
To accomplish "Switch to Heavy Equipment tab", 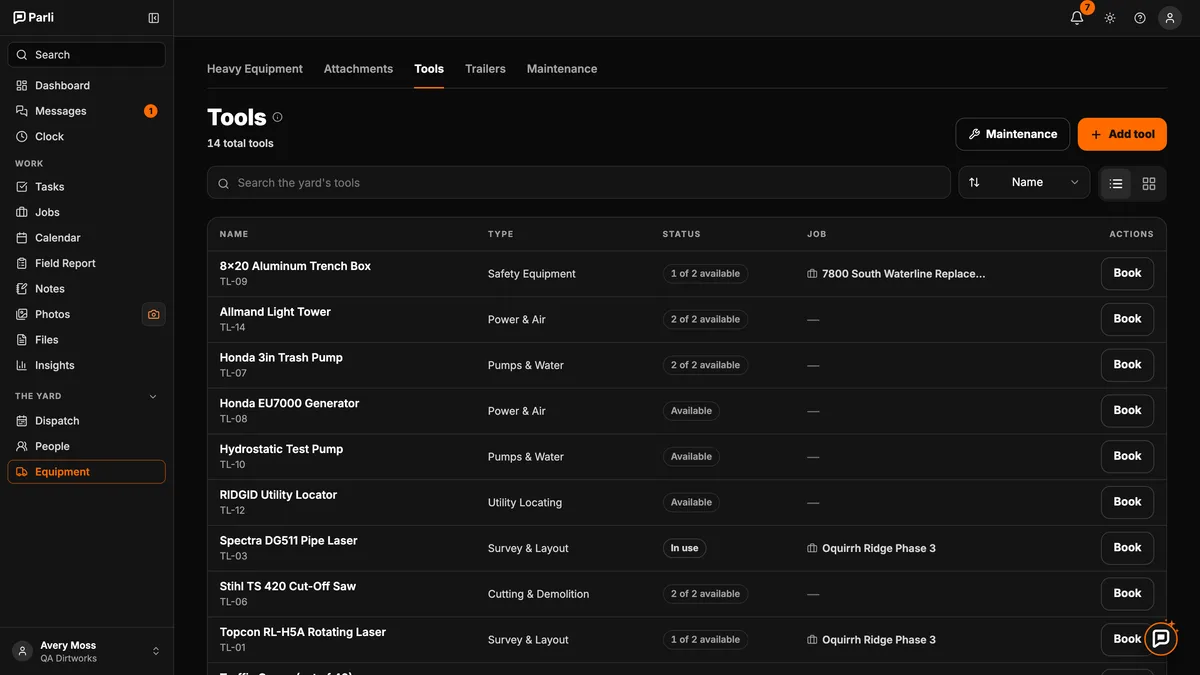I will tap(255, 69).
